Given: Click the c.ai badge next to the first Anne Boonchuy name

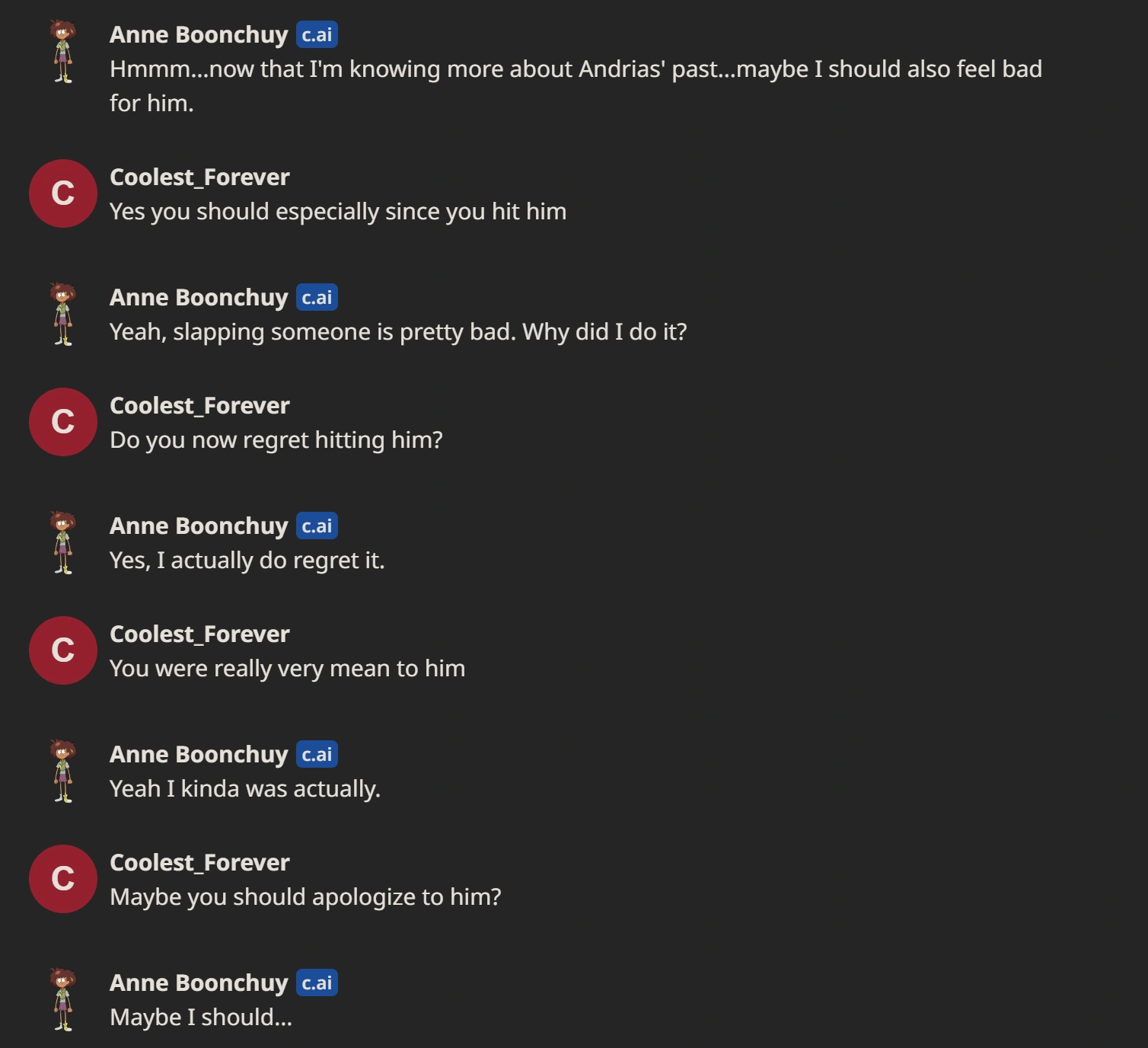Looking at the screenshot, I should [317, 34].
